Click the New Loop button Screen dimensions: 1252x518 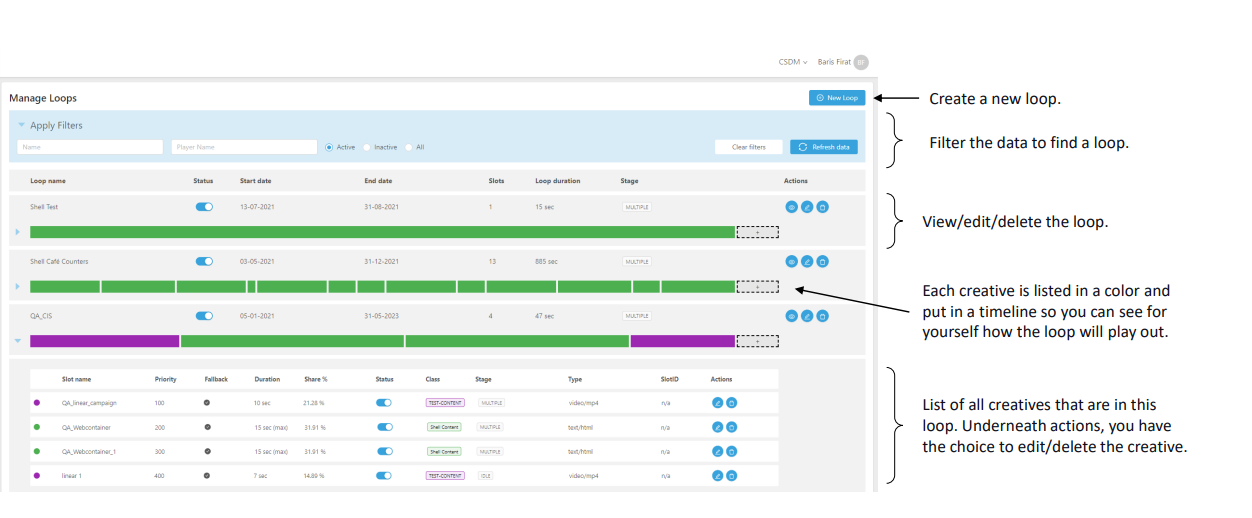(x=837, y=98)
